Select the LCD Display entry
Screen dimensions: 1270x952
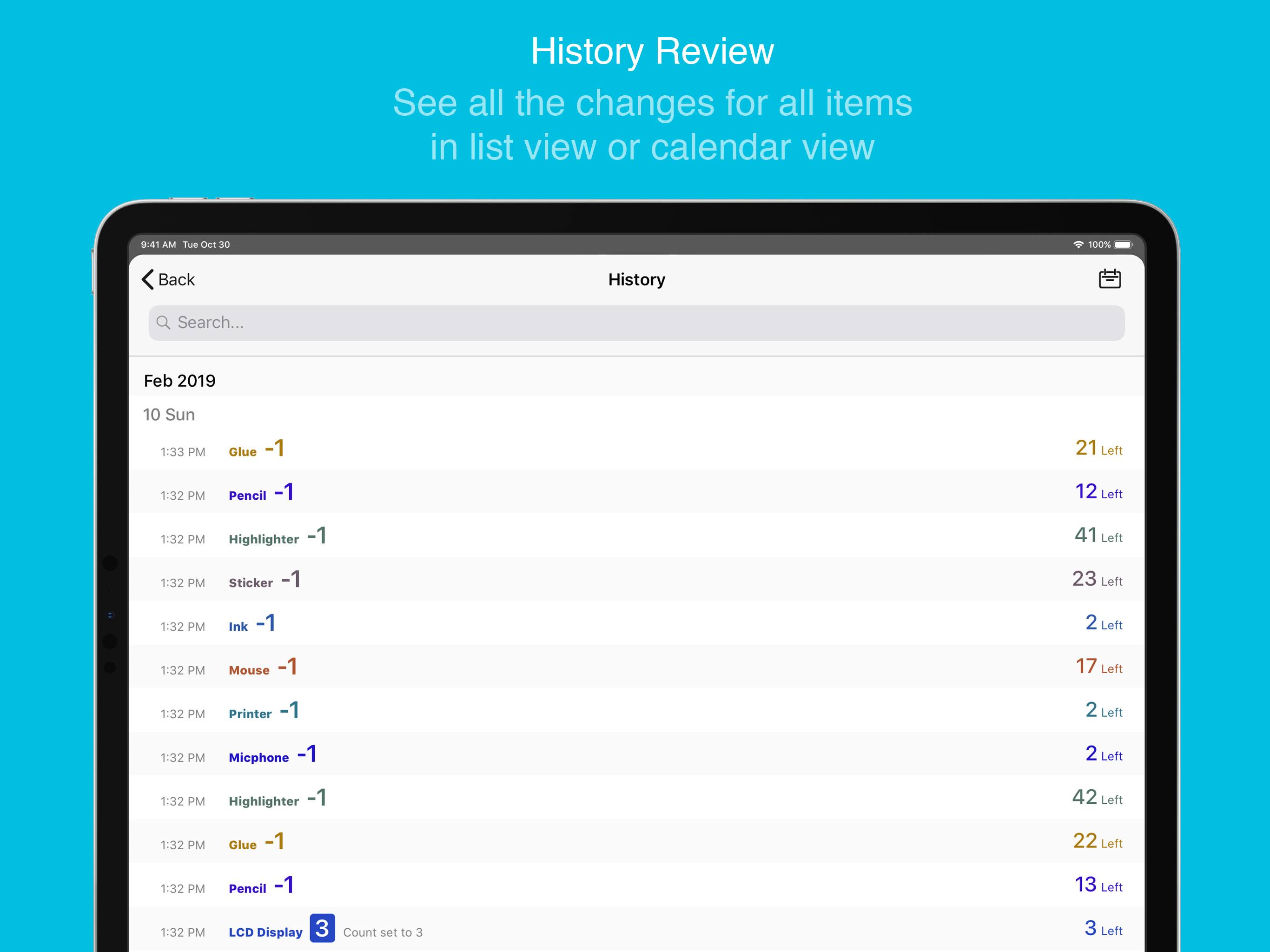(265, 932)
